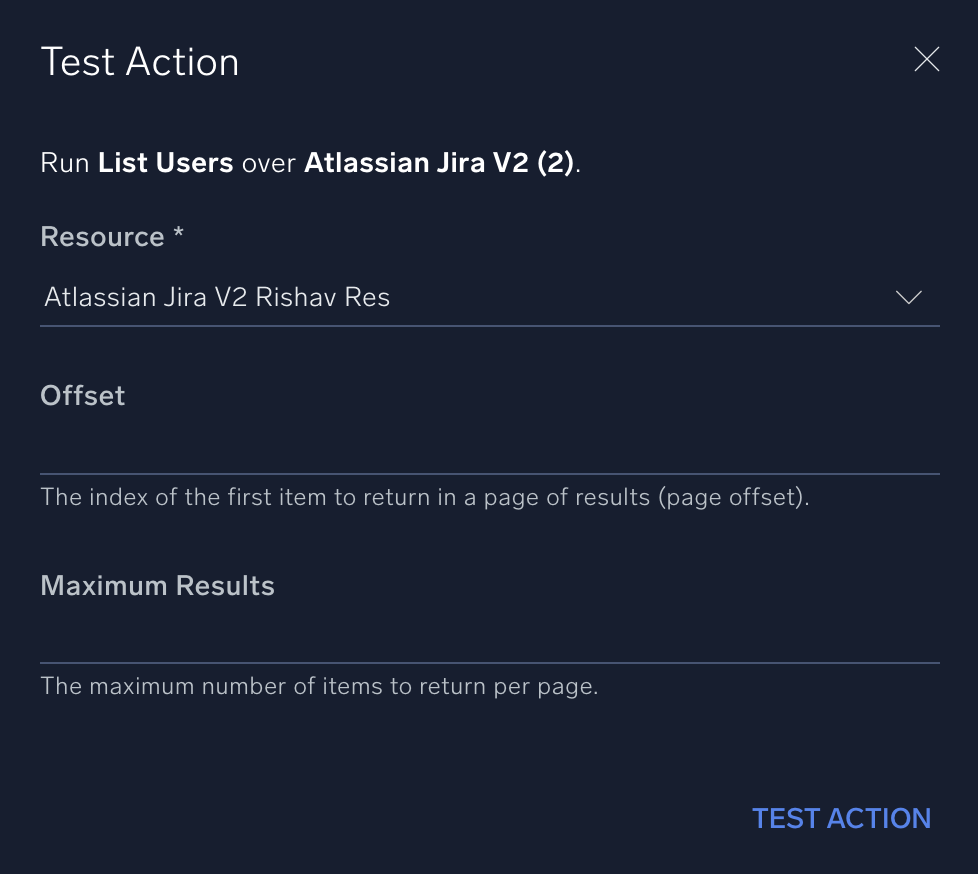This screenshot has width=978, height=874.
Task: Click the Offset field label
Action: click(x=82, y=395)
